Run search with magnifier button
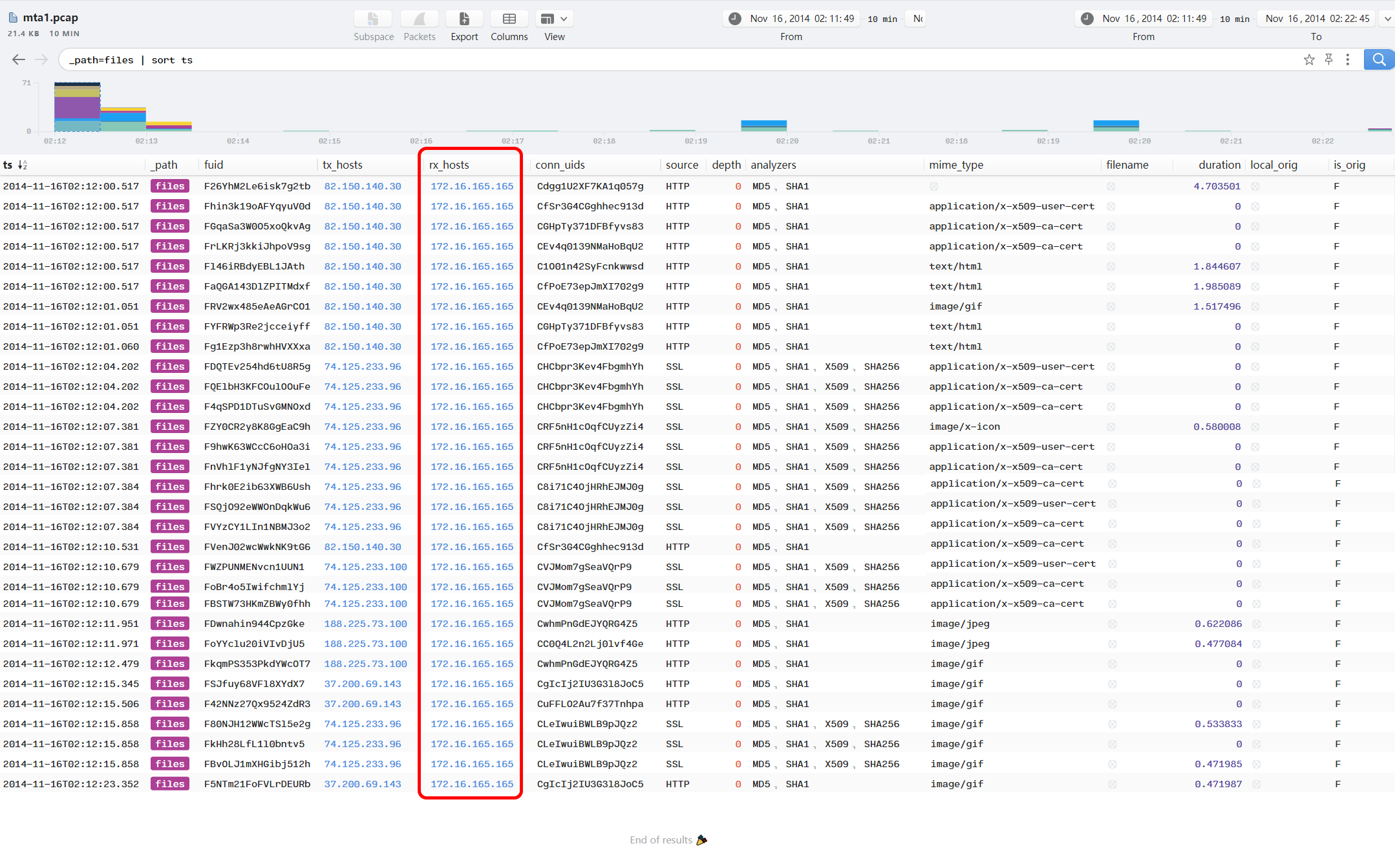The width and height of the screenshot is (1395, 868). (x=1379, y=59)
